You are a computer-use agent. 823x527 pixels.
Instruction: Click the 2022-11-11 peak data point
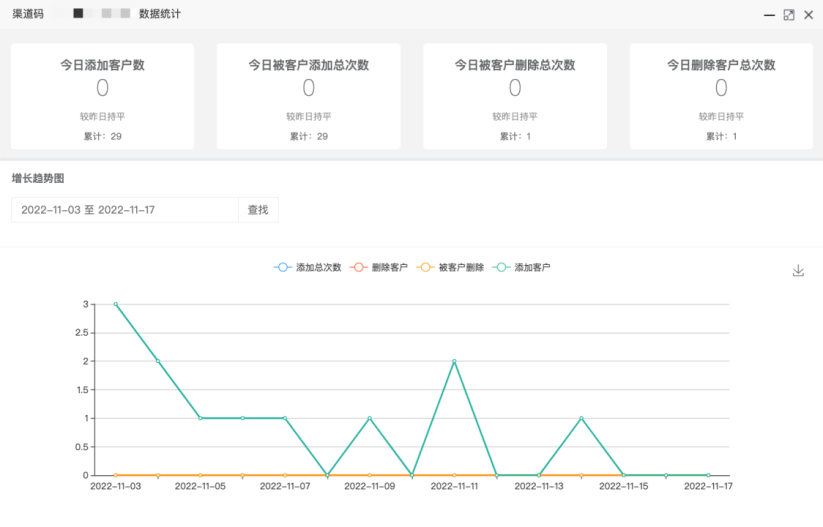(x=454, y=361)
